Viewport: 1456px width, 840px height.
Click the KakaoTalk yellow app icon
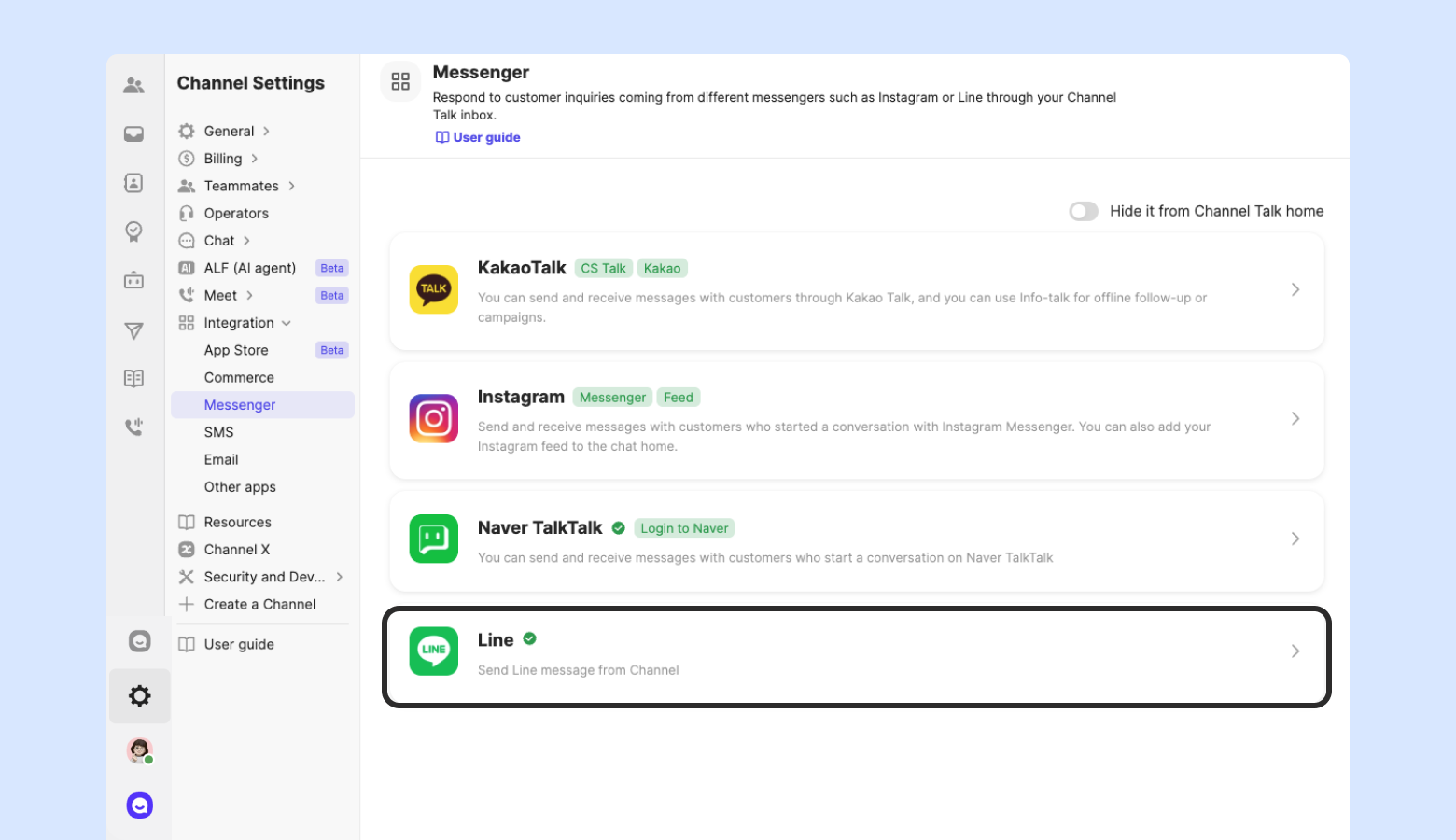tap(434, 289)
